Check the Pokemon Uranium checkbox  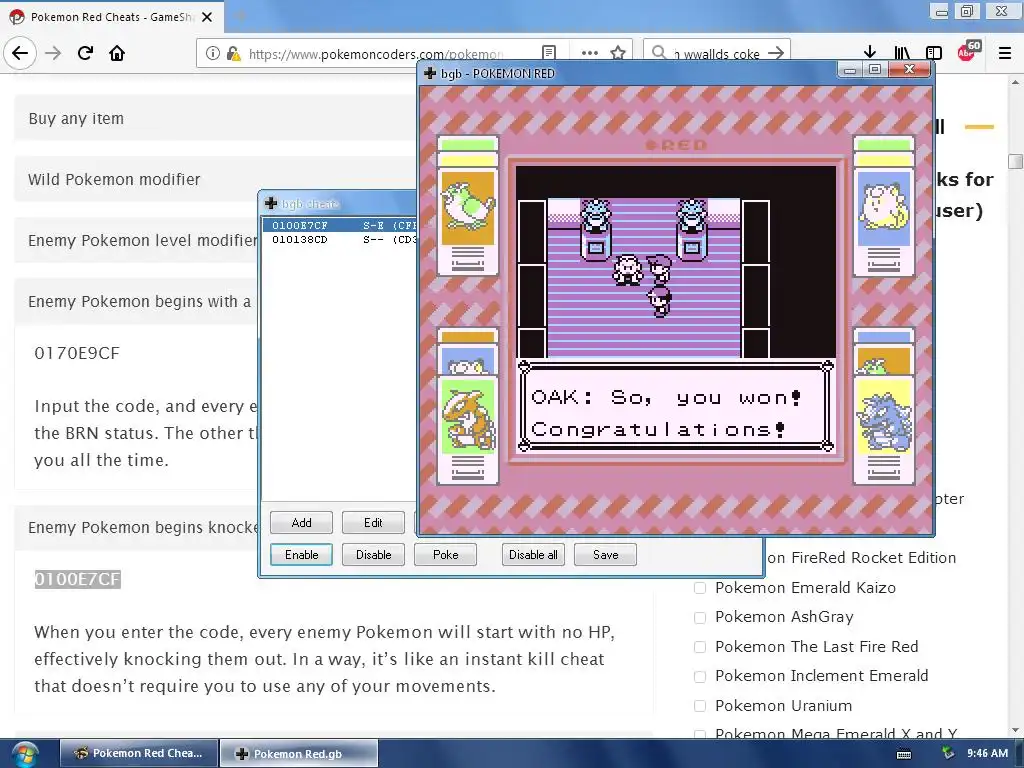(699, 705)
